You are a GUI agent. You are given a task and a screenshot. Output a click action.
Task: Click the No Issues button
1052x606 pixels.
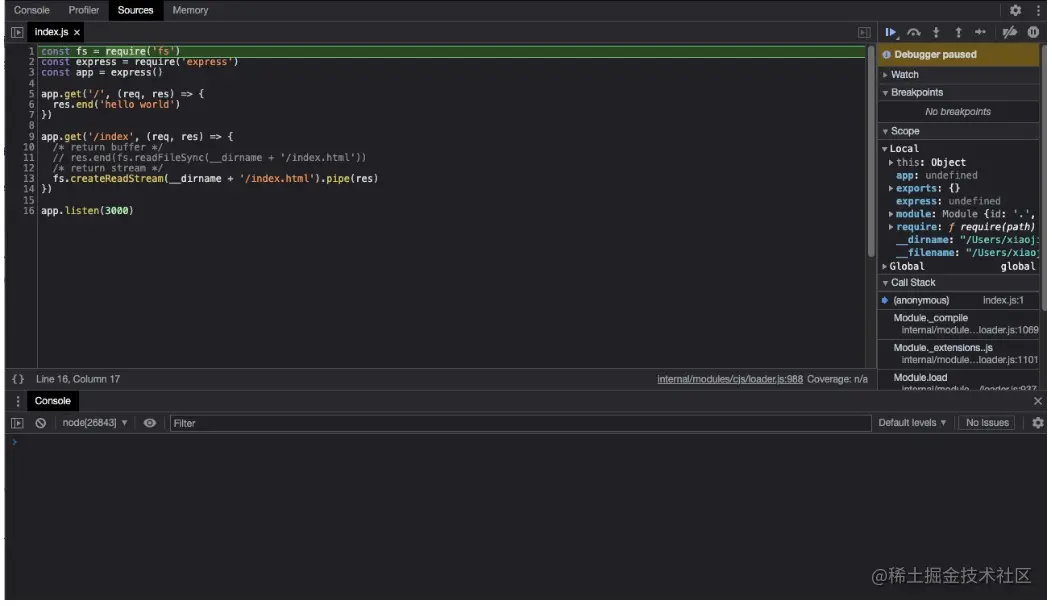[x=987, y=423]
